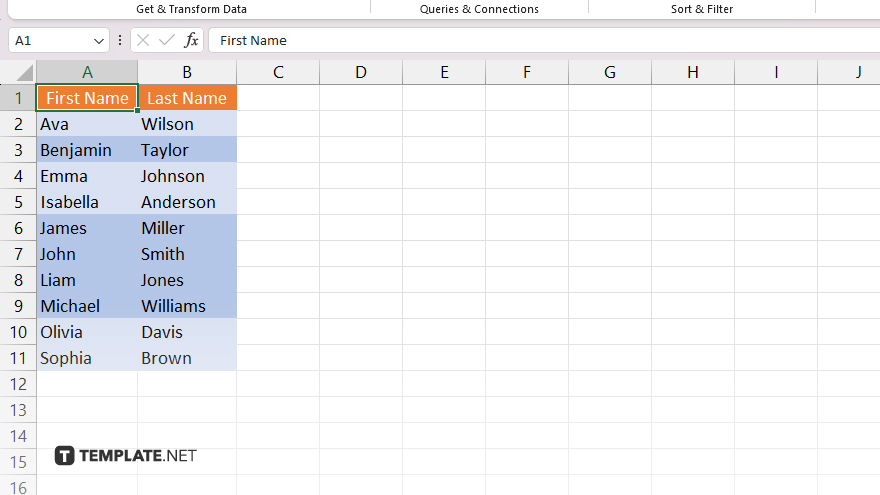
Task: Select the cell containing Sophia
Action: click(87, 358)
